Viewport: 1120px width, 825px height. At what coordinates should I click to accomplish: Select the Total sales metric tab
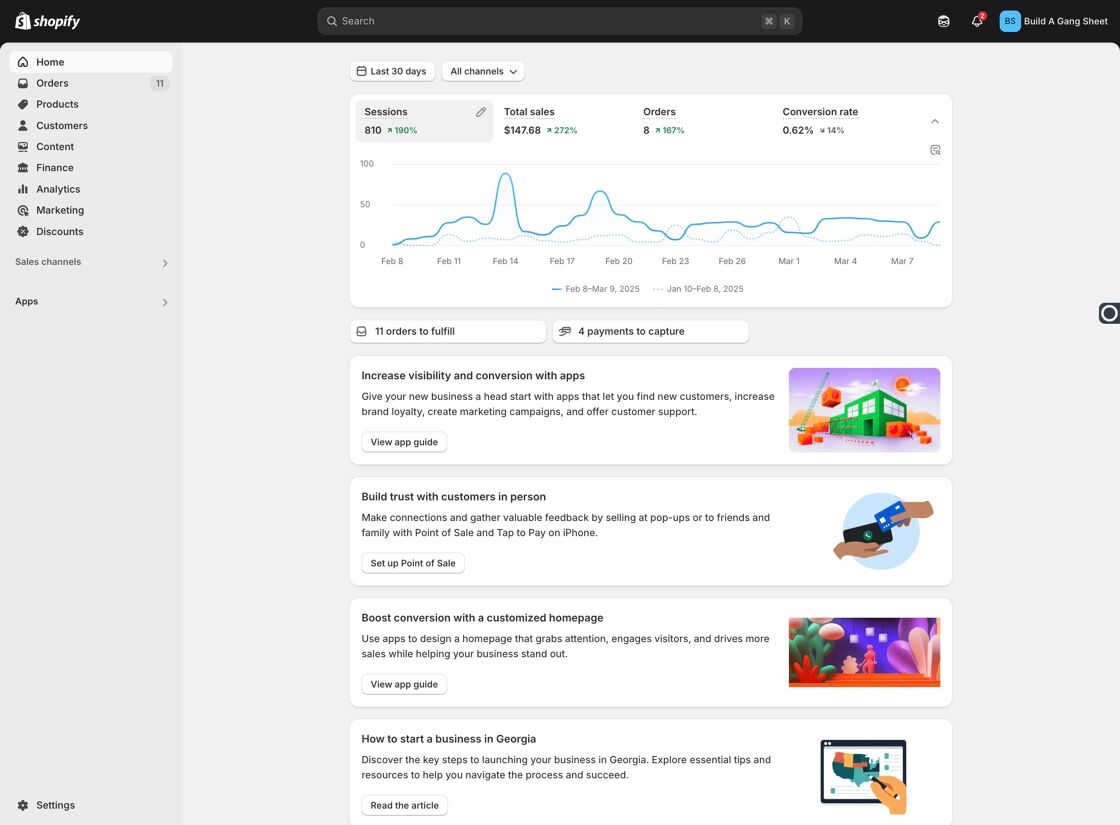[564, 121]
